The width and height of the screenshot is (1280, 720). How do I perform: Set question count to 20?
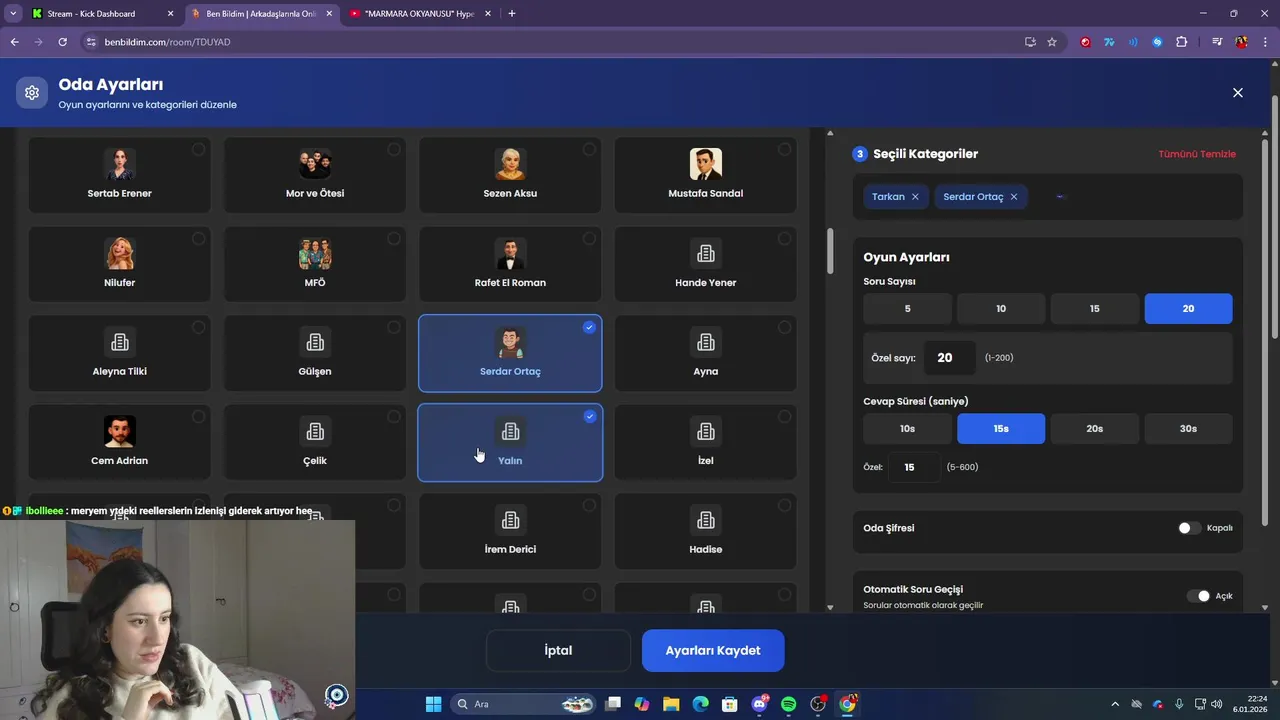1188,309
